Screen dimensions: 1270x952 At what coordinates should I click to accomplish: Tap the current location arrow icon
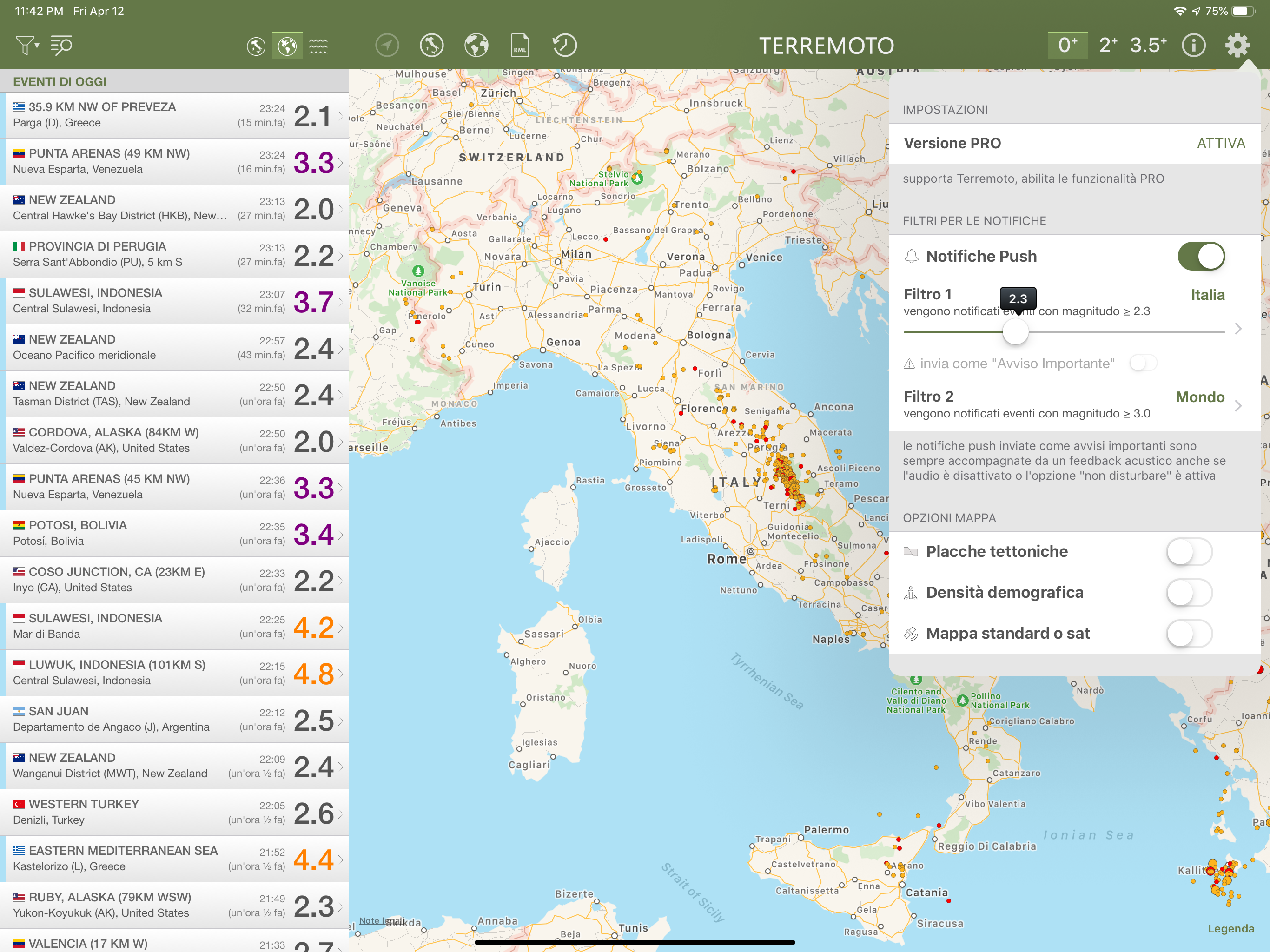(387, 46)
